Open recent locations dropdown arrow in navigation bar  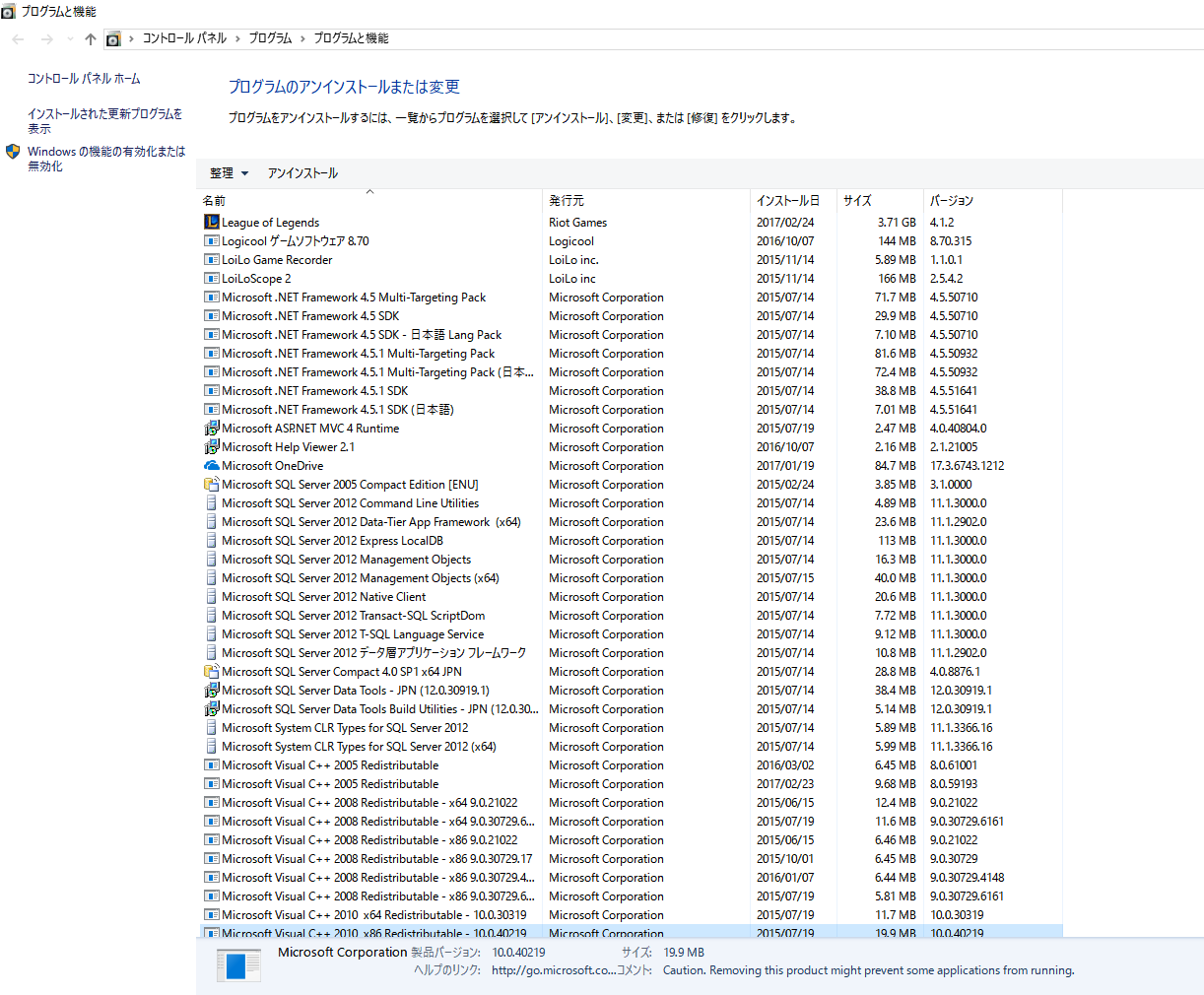[x=69, y=38]
